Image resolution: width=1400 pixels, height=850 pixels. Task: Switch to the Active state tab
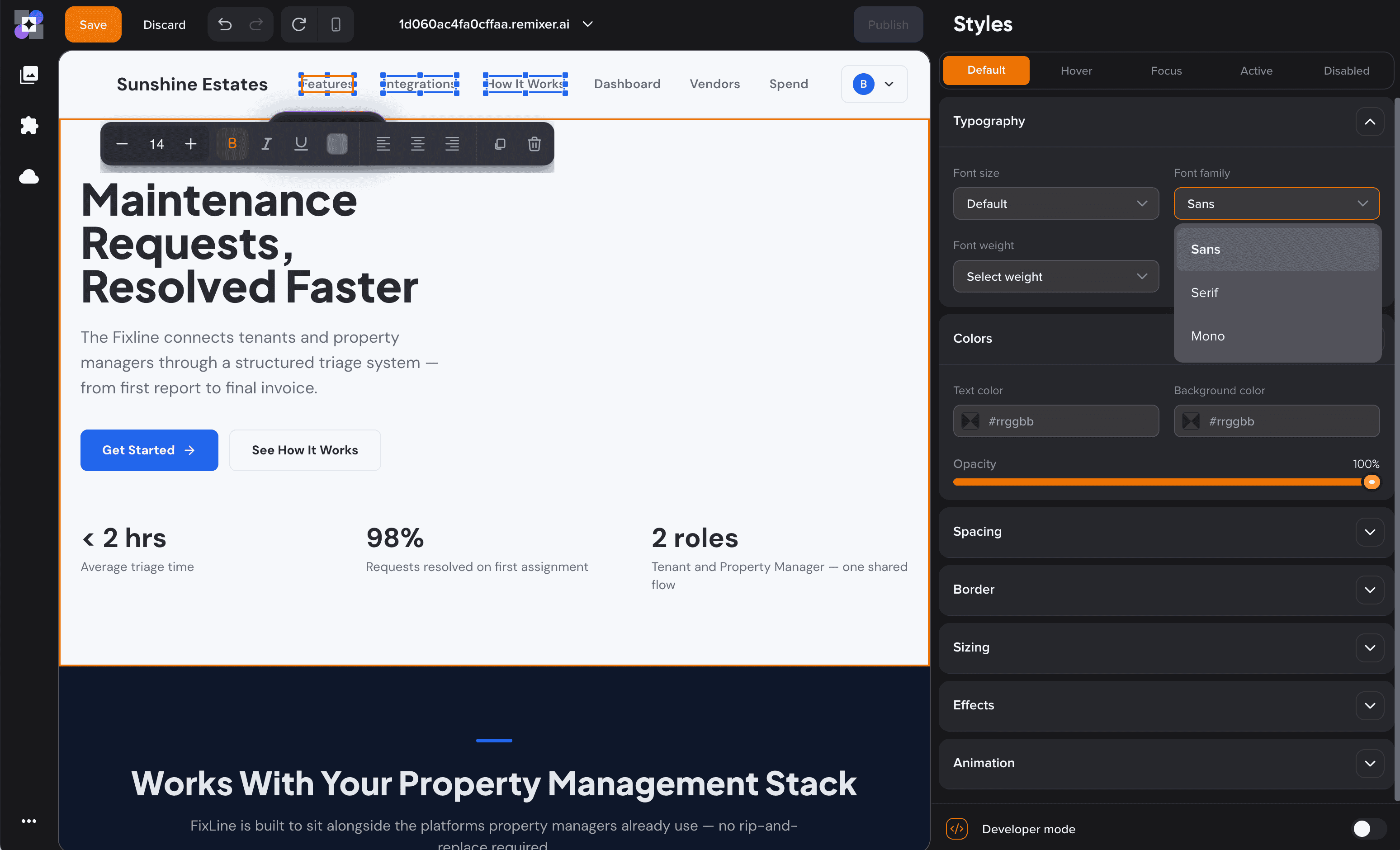click(1256, 71)
